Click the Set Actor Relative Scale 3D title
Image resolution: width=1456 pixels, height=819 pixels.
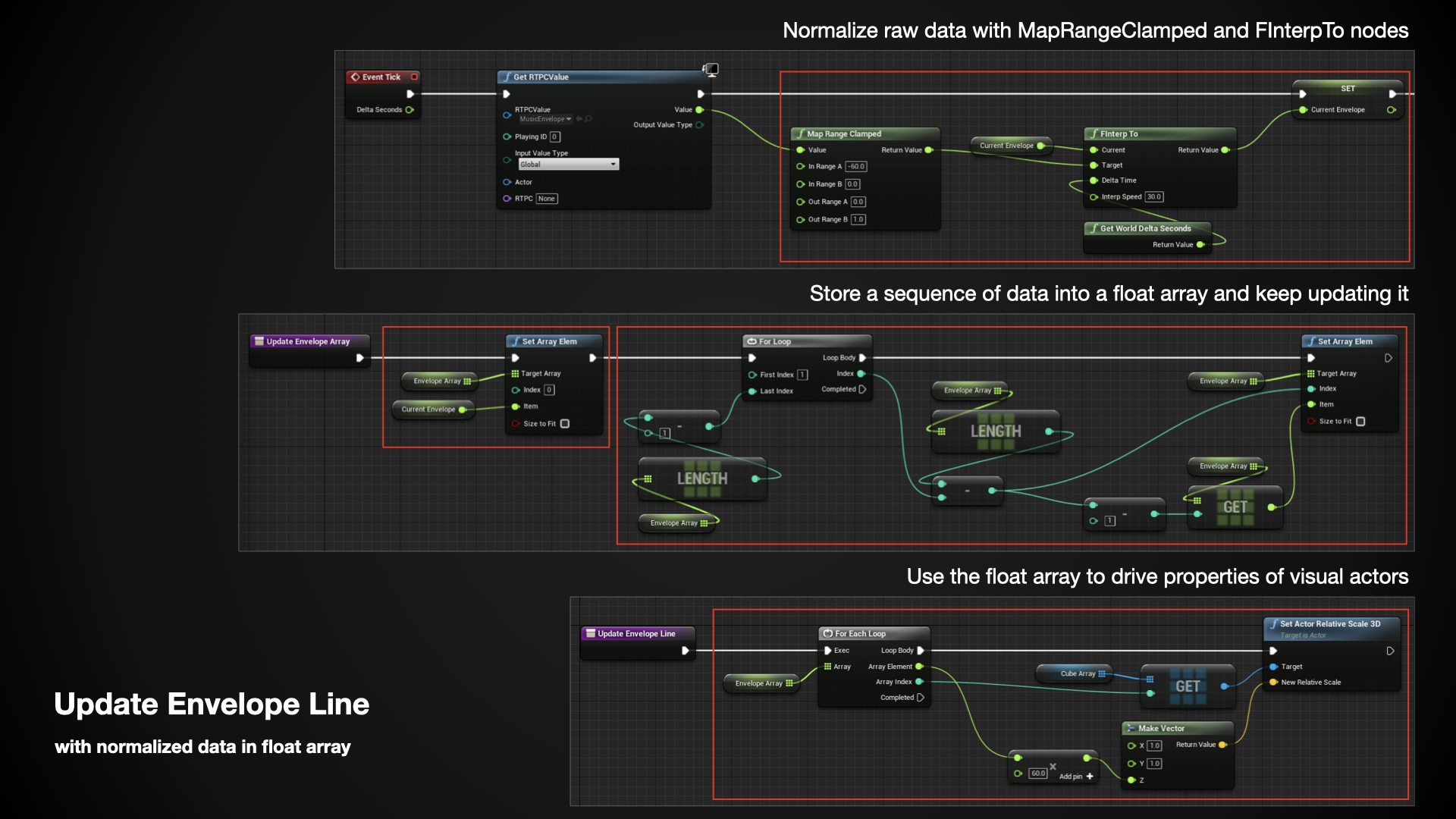[1330, 624]
